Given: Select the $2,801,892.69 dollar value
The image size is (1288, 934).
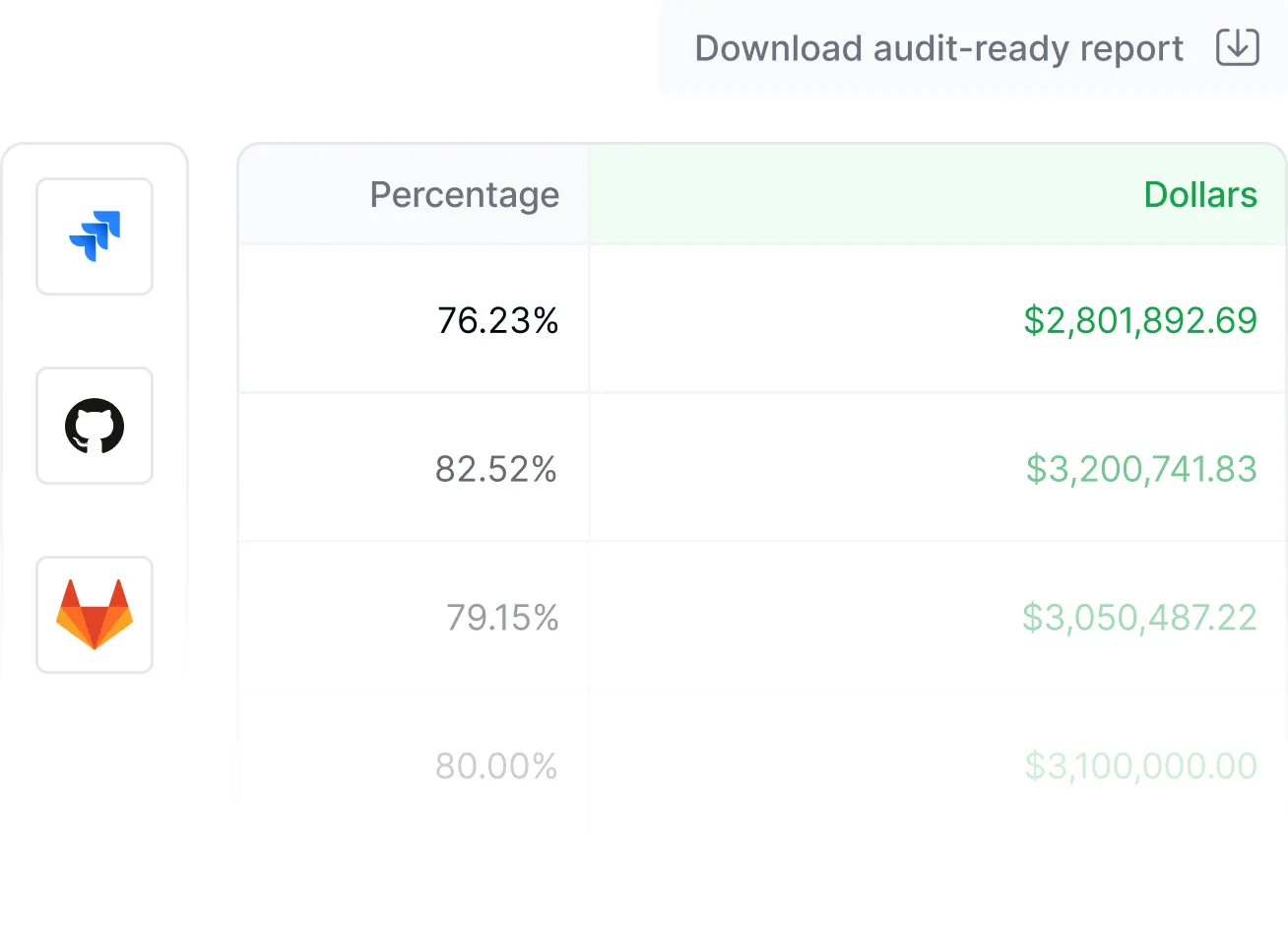Looking at the screenshot, I should [1139, 320].
